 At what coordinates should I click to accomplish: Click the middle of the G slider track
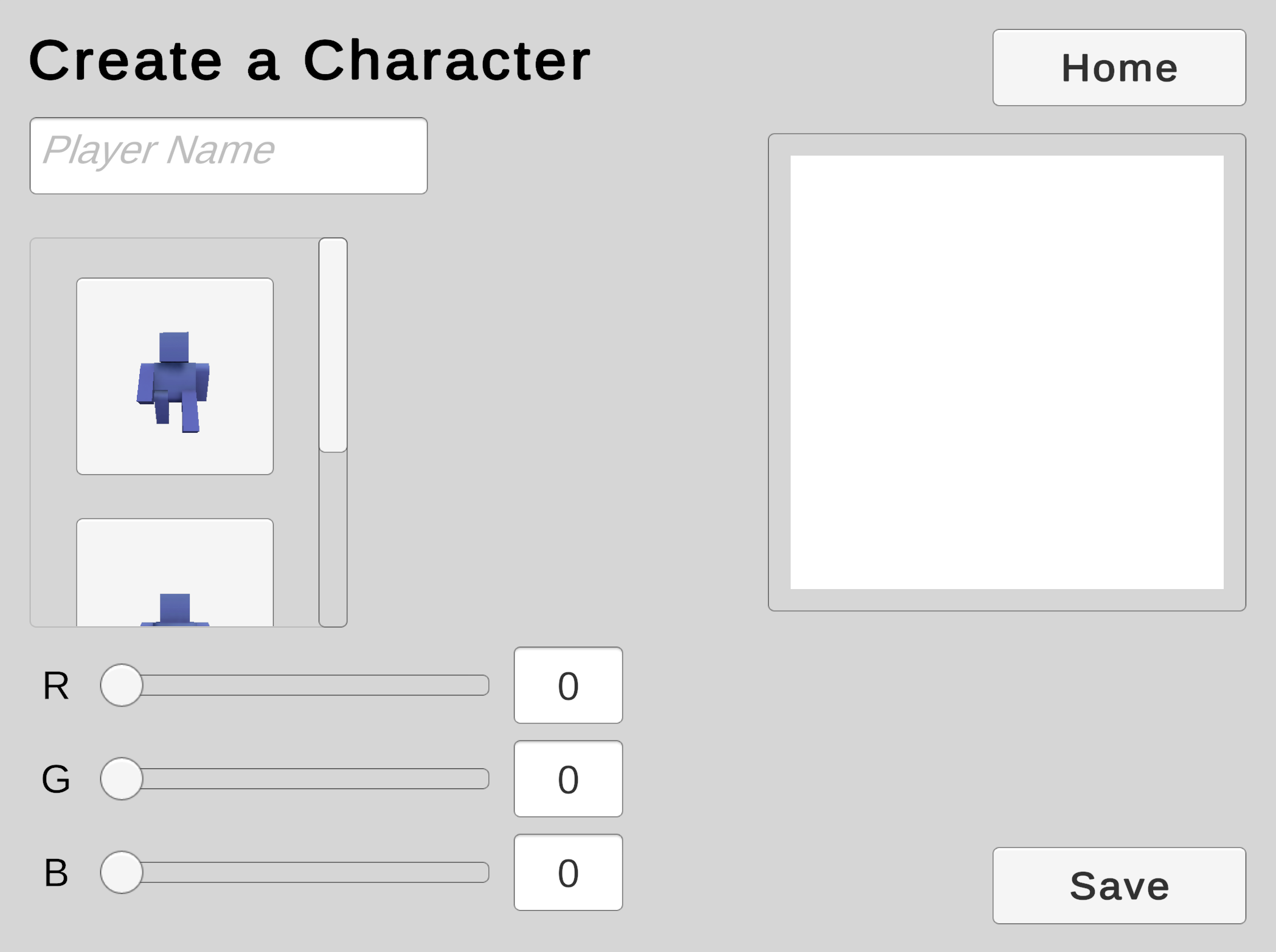tap(304, 779)
